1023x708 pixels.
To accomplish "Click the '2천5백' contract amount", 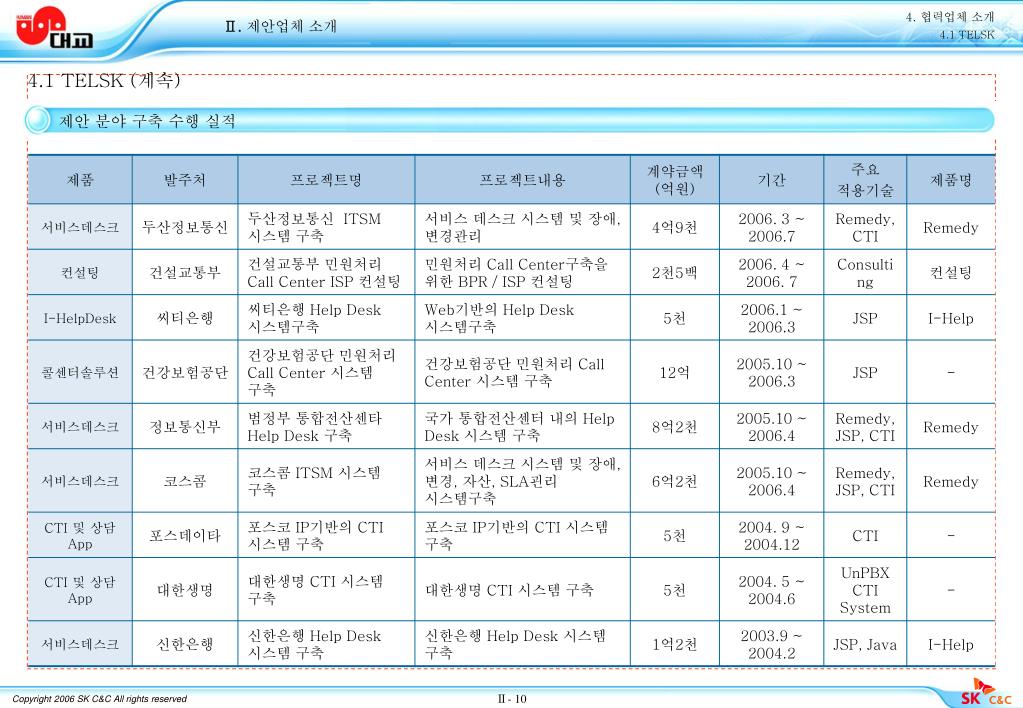I will [x=675, y=272].
